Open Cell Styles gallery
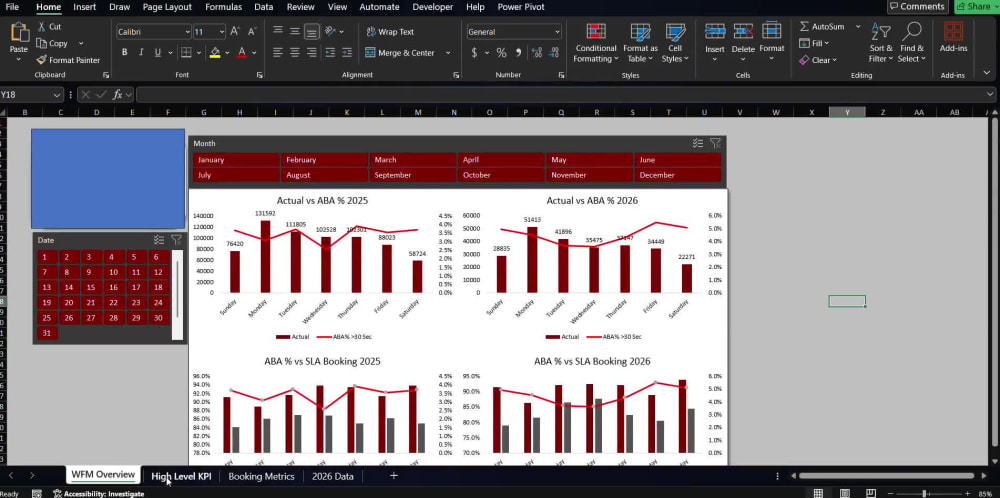 [x=675, y=43]
